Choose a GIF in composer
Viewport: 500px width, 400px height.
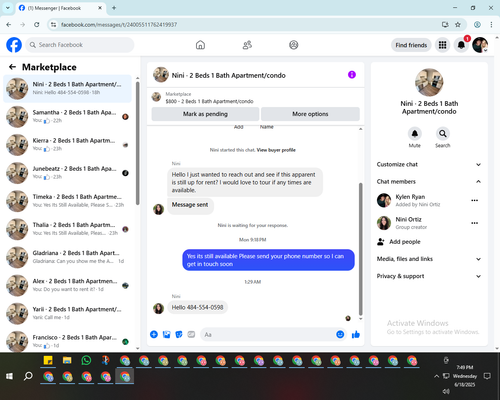pyautogui.click(x=191, y=334)
